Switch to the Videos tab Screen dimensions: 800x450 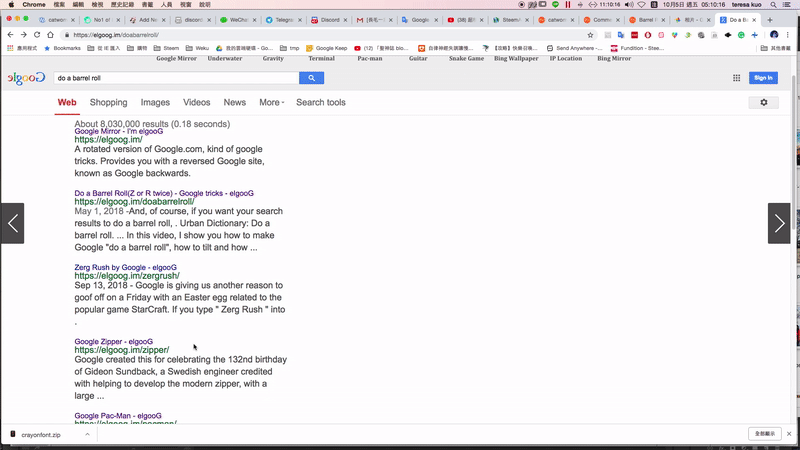pyautogui.click(x=196, y=103)
